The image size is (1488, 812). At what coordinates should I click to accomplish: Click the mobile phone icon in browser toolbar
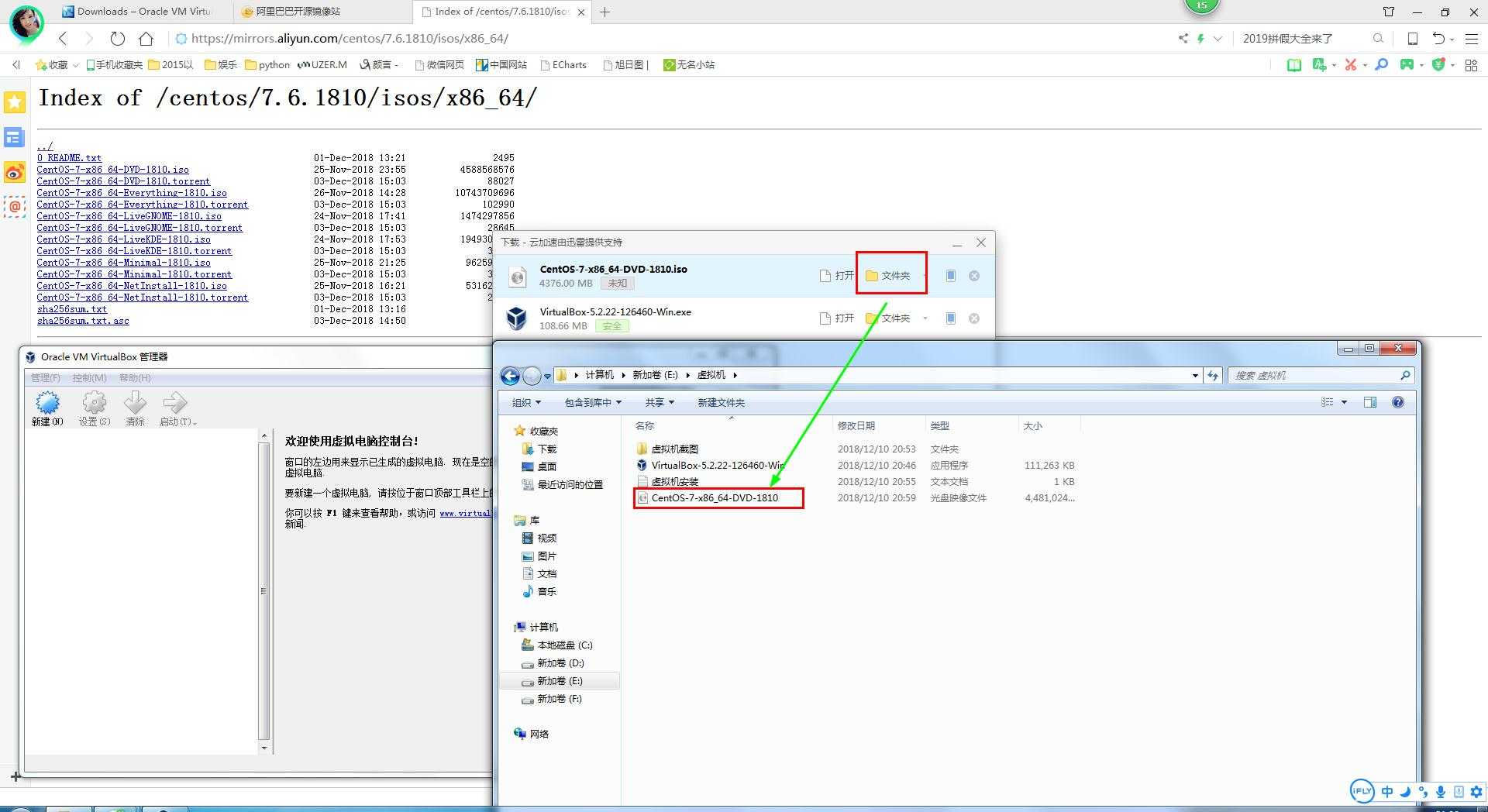click(1413, 38)
